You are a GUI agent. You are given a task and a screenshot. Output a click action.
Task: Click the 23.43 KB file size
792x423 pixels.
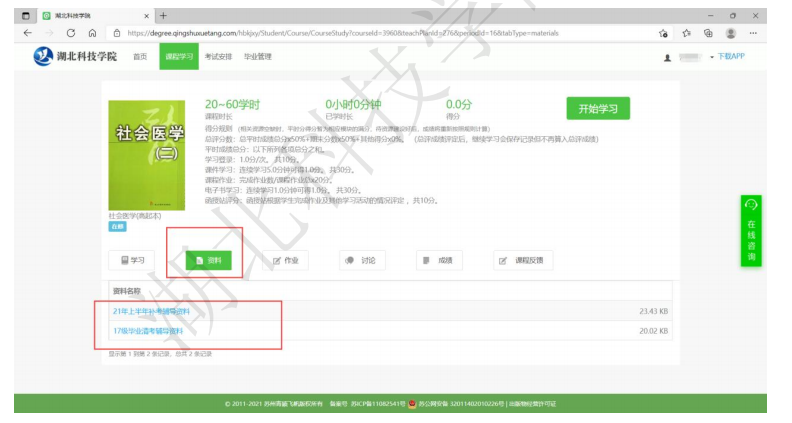(654, 311)
